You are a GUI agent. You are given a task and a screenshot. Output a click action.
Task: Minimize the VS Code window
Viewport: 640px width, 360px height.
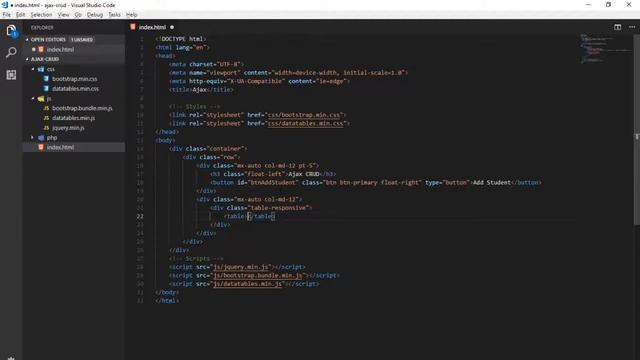pyautogui.click(x=588, y=5)
